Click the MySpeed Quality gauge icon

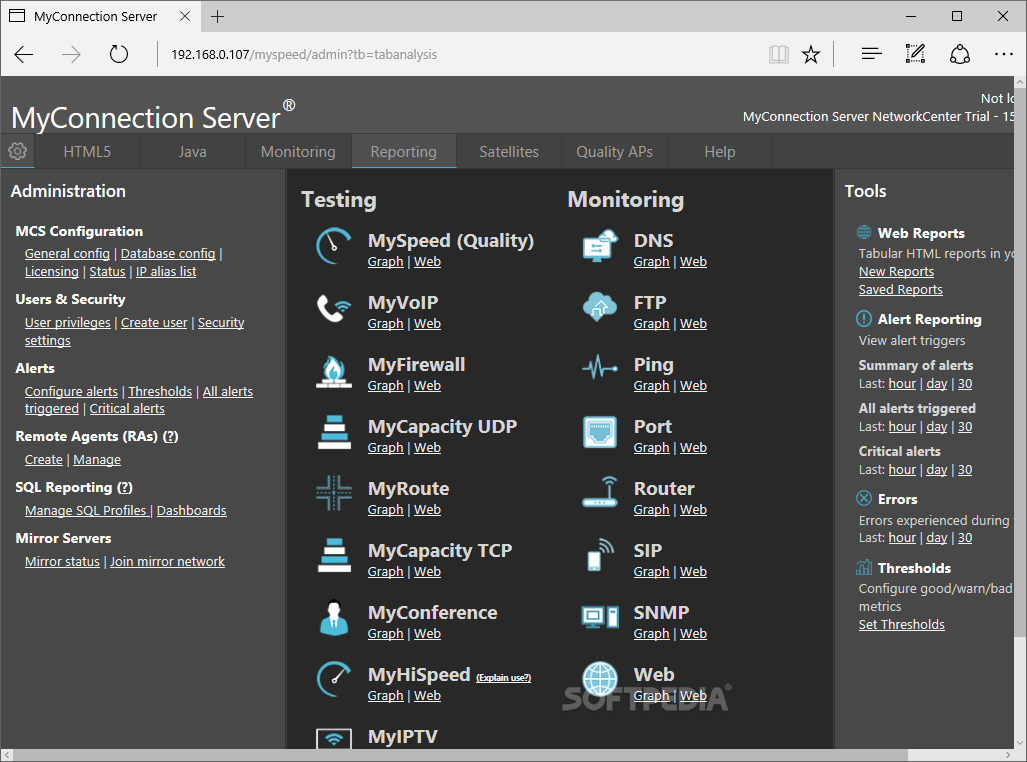click(x=334, y=246)
